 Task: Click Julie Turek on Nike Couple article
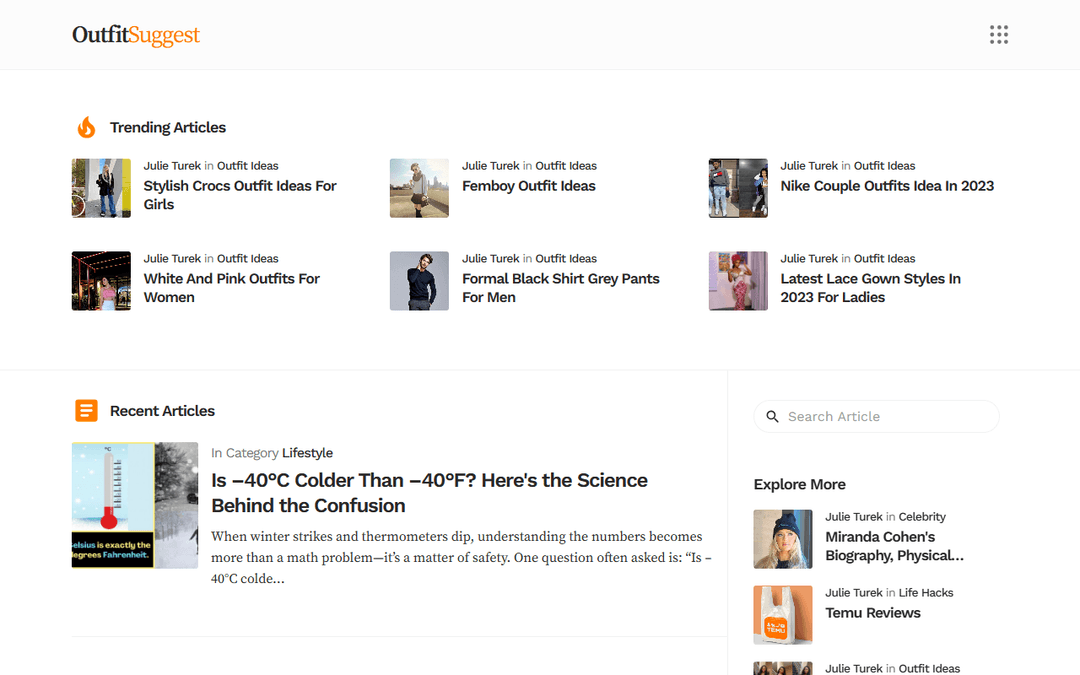(x=809, y=165)
